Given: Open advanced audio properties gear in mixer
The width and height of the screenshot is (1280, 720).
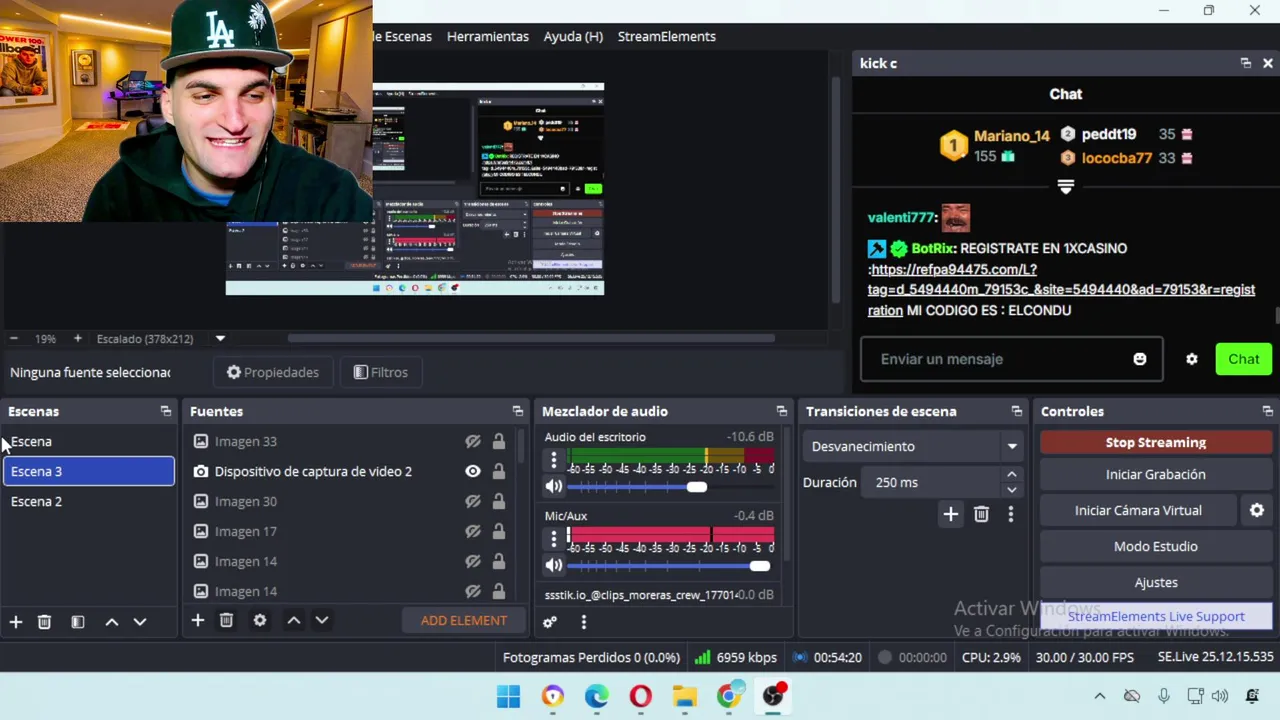Looking at the screenshot, I should point(550,622).
